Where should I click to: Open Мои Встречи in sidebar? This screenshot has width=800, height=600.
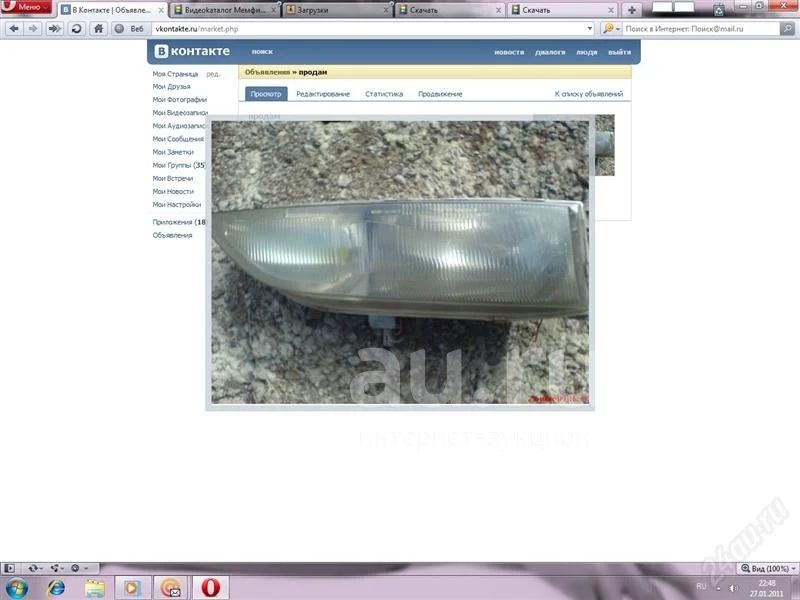[x=172, y=179]
